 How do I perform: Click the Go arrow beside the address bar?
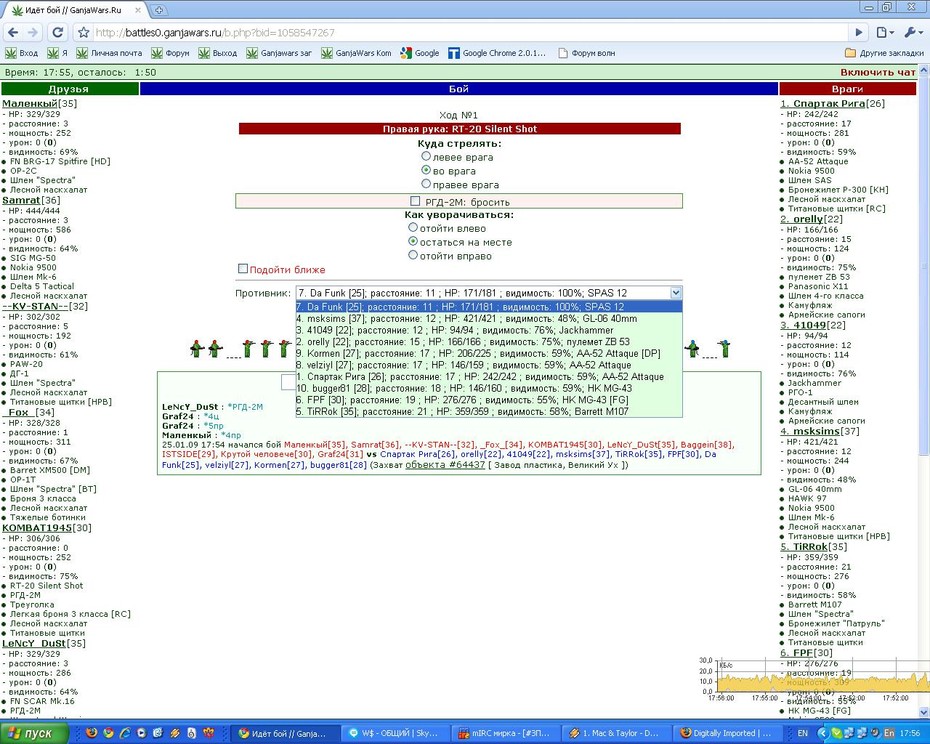[x=858, y=33]
